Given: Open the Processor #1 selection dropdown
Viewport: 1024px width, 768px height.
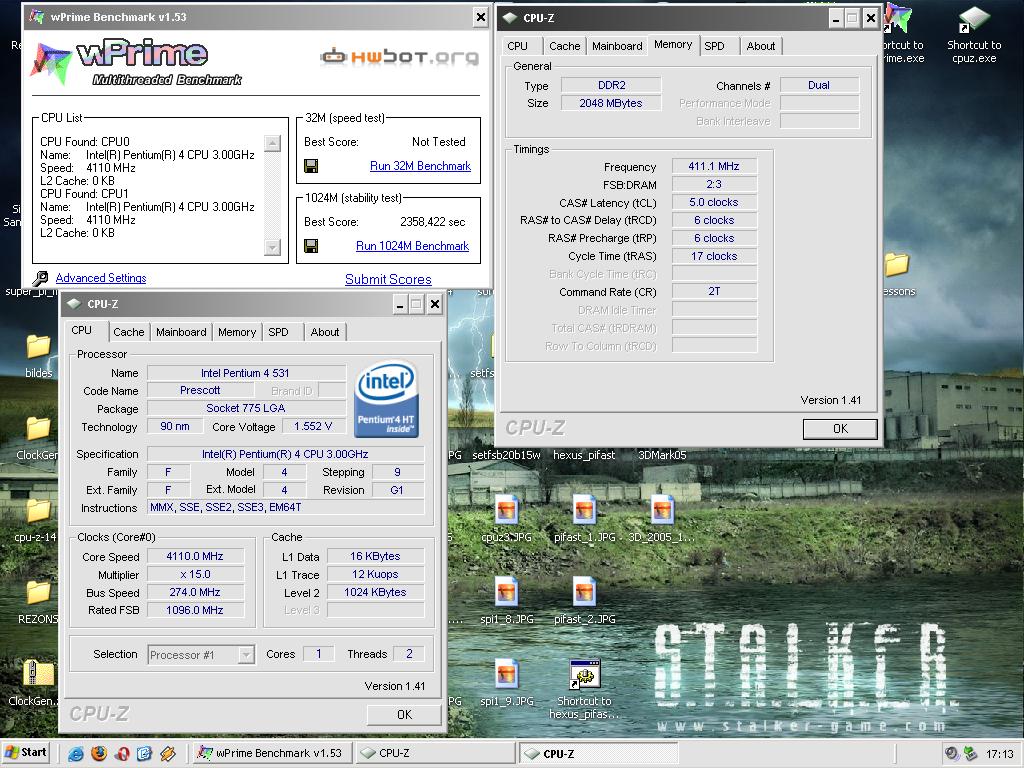Looking at the screenshot, I should click(x=246, y=654).
